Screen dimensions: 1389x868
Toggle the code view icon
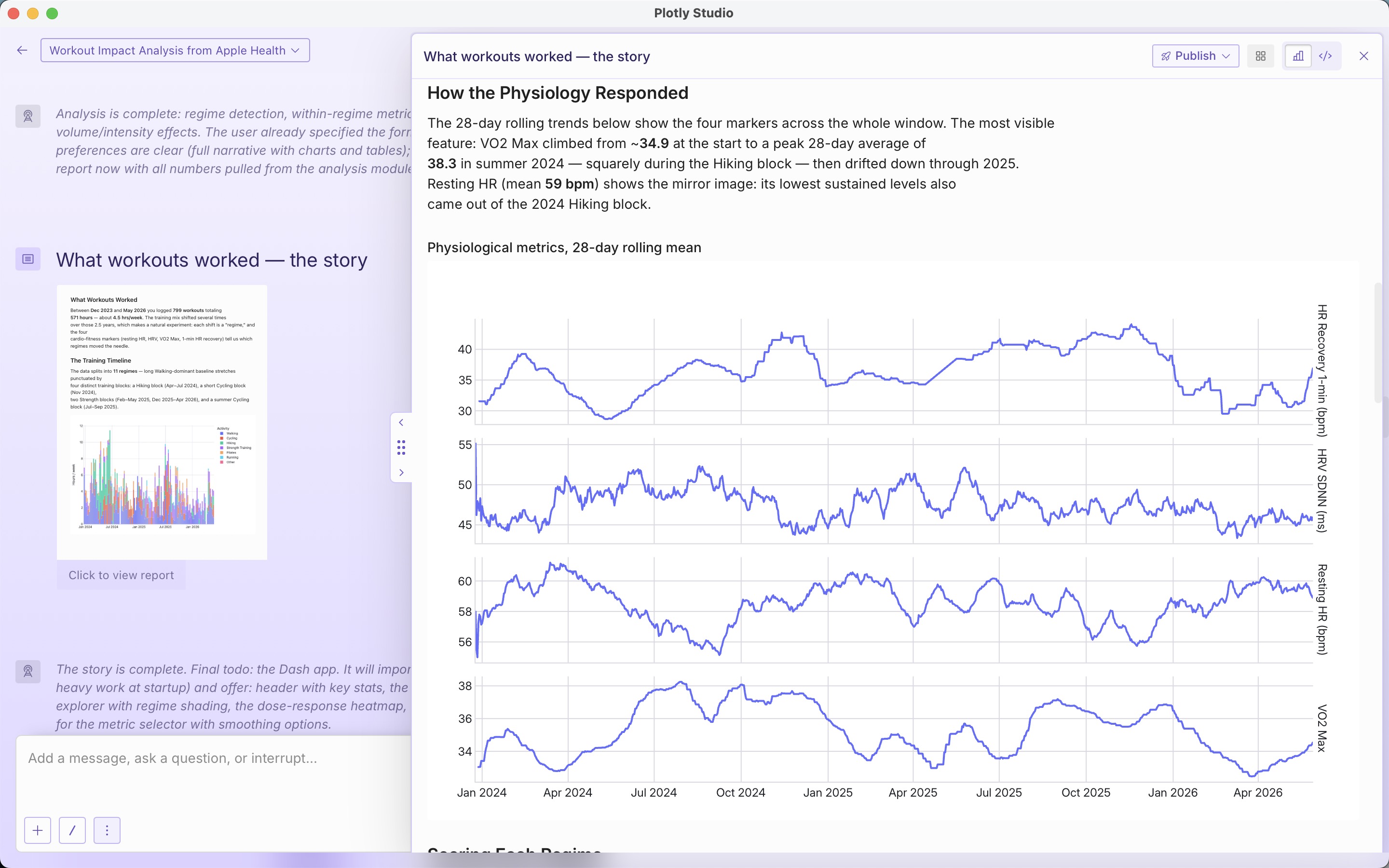(x=1325, y=55)
